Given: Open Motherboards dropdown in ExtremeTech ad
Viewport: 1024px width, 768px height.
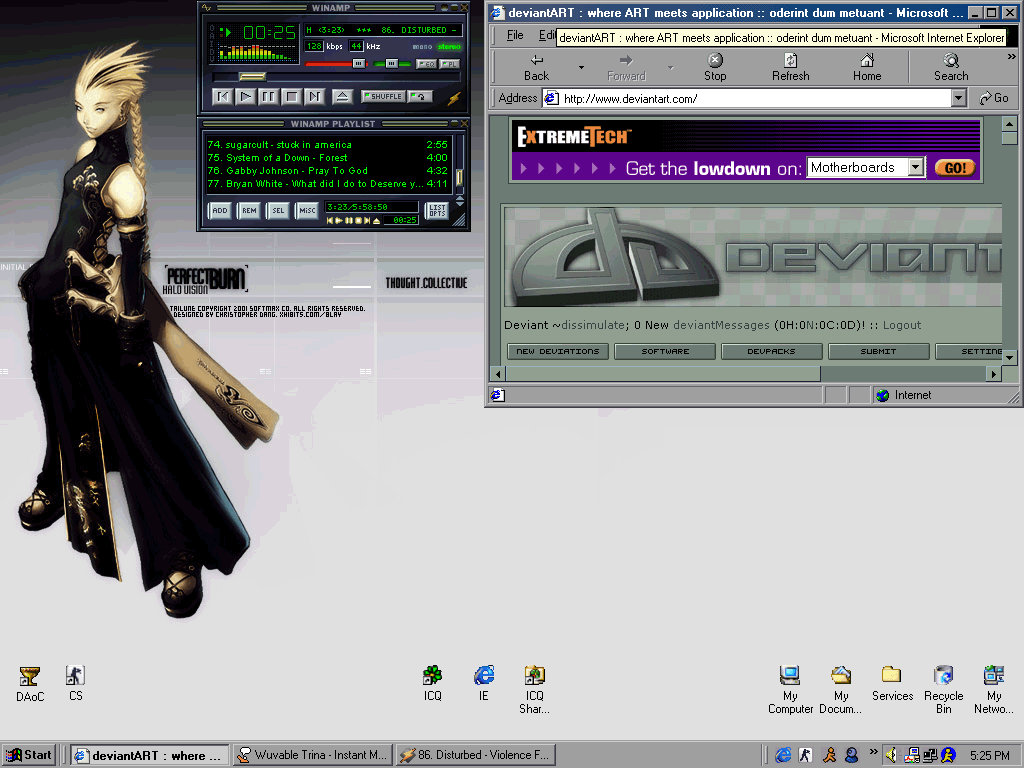Looking at the screenshot, I should click(916, 167).
